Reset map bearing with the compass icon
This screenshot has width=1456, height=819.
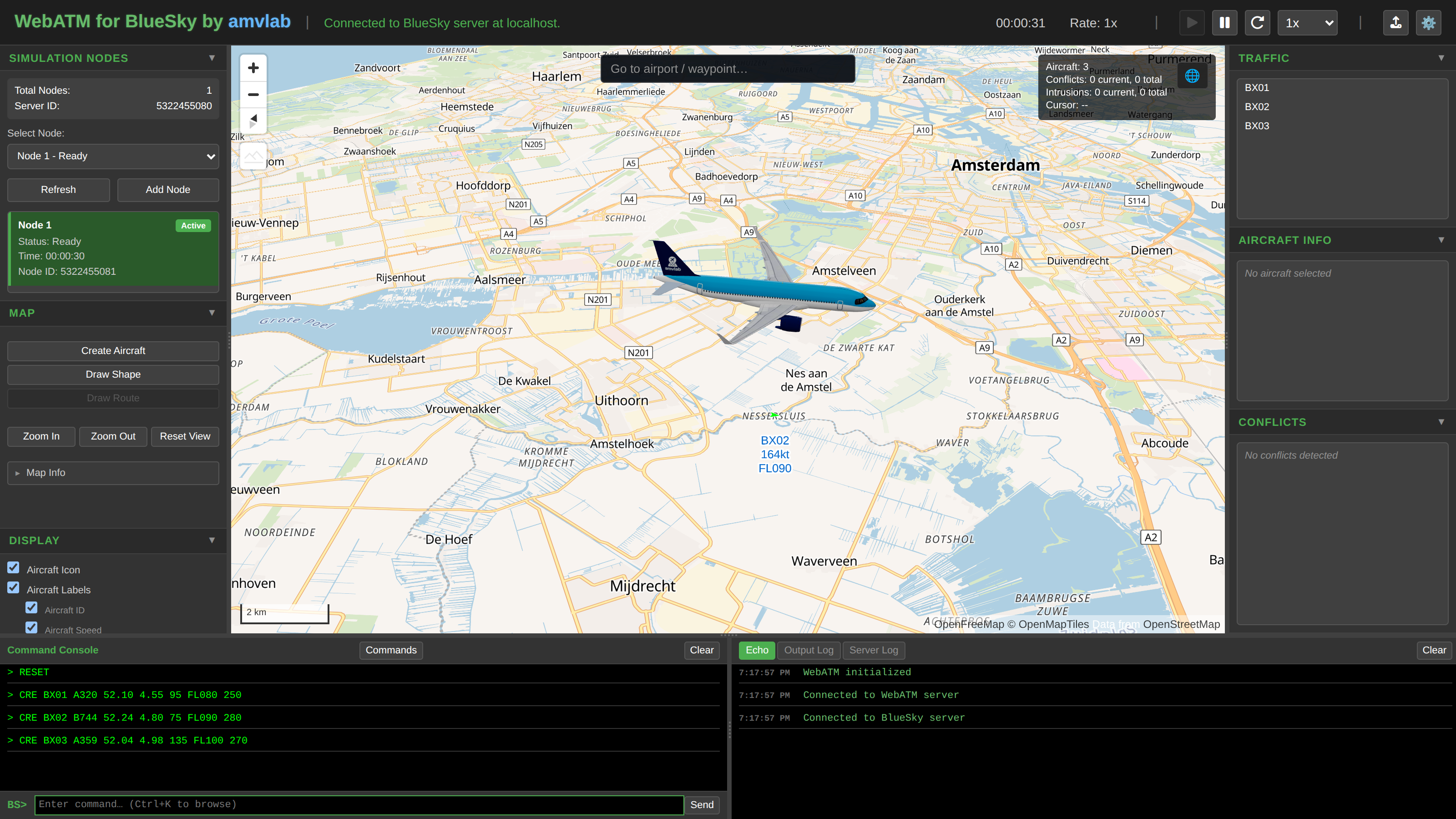pos(253,121)
